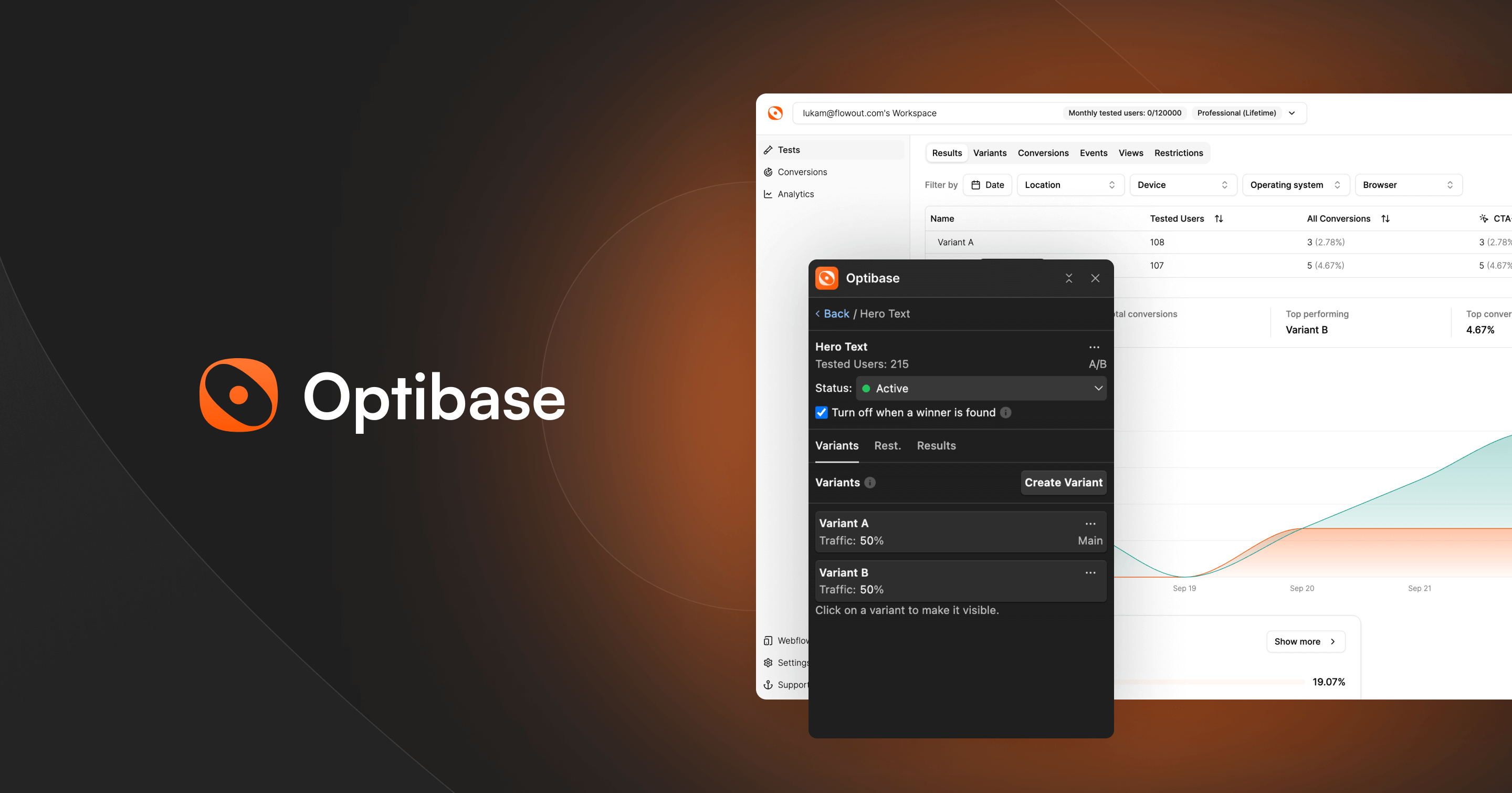
Task: Click the Show more button
Action: [x=1305, y=642]
